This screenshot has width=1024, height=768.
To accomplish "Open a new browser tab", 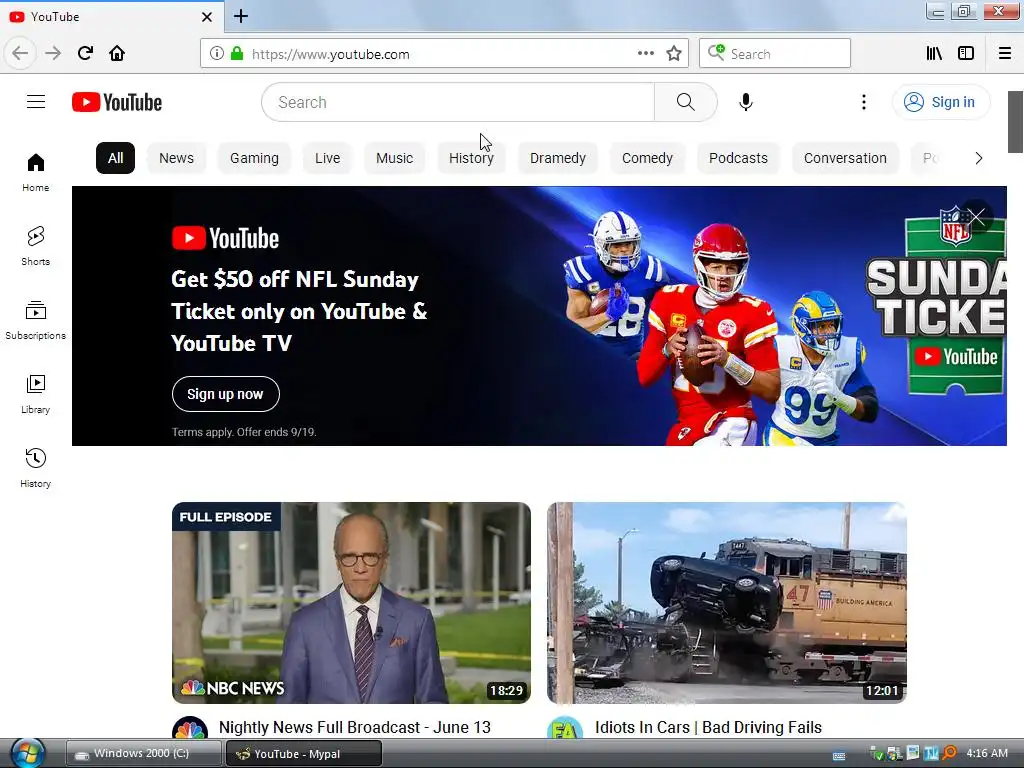I will [x=240, y=16].
